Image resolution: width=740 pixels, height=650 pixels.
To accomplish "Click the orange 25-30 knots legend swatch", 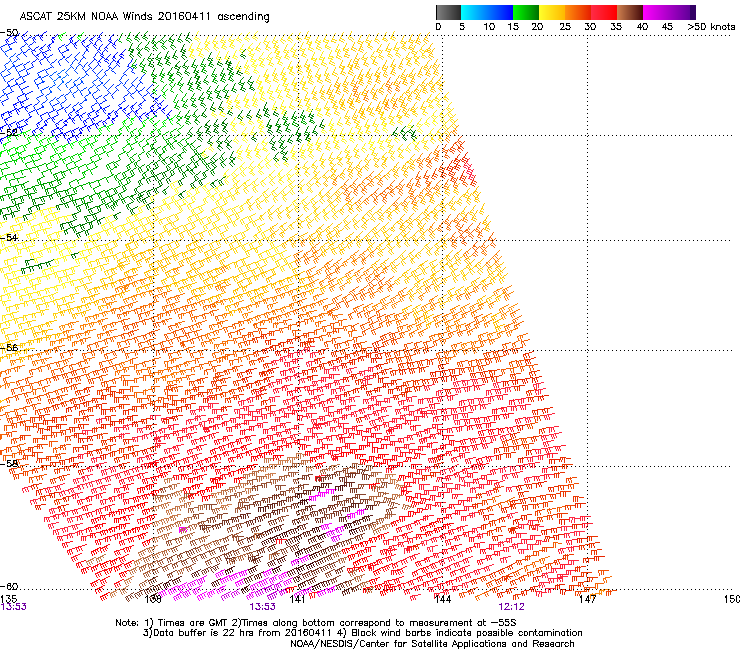I will pyautogui.click(x=578, y=12).
